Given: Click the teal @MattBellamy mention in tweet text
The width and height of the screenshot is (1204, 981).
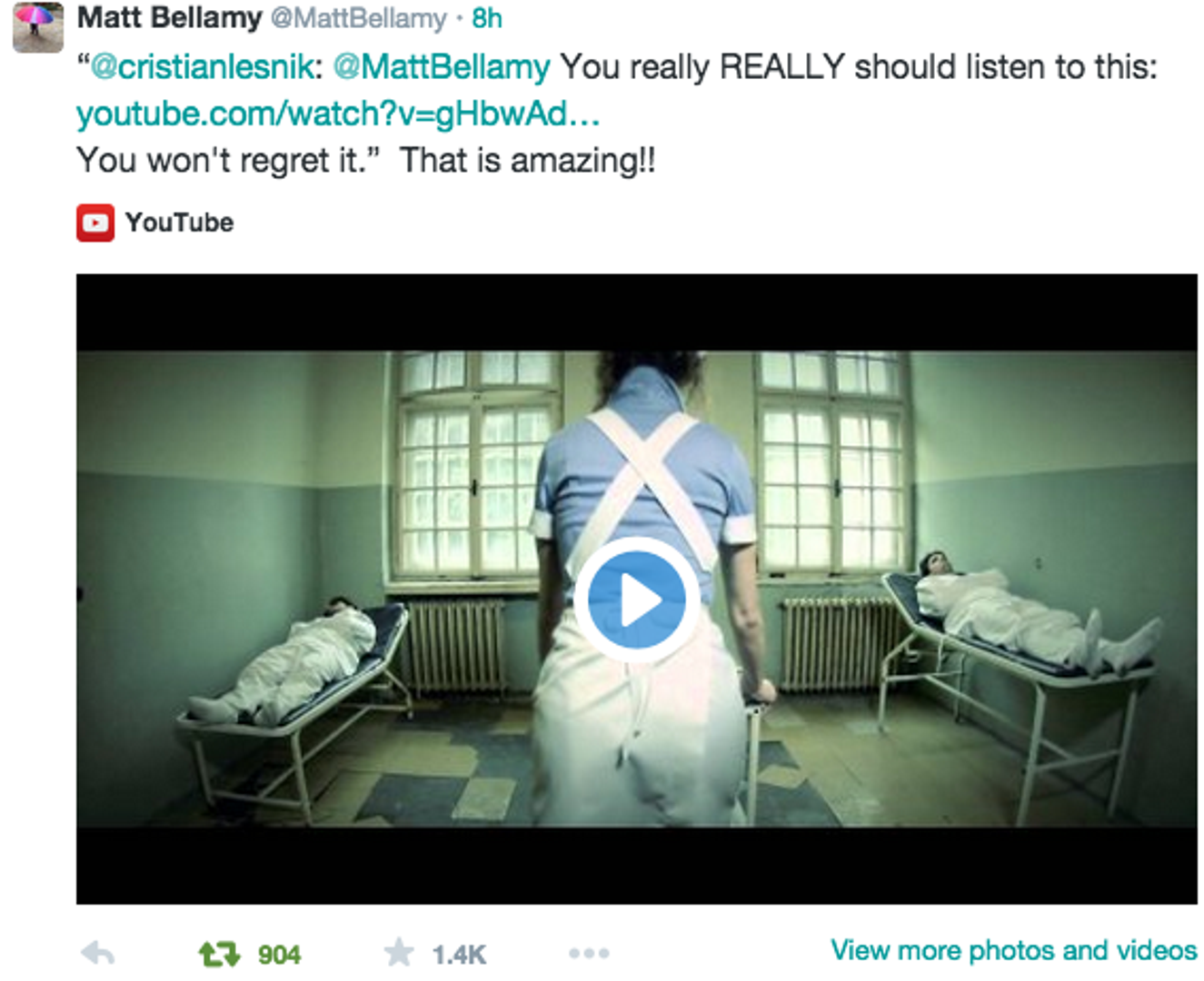Looking at the screenshot, I should click(x=442, y=67).
